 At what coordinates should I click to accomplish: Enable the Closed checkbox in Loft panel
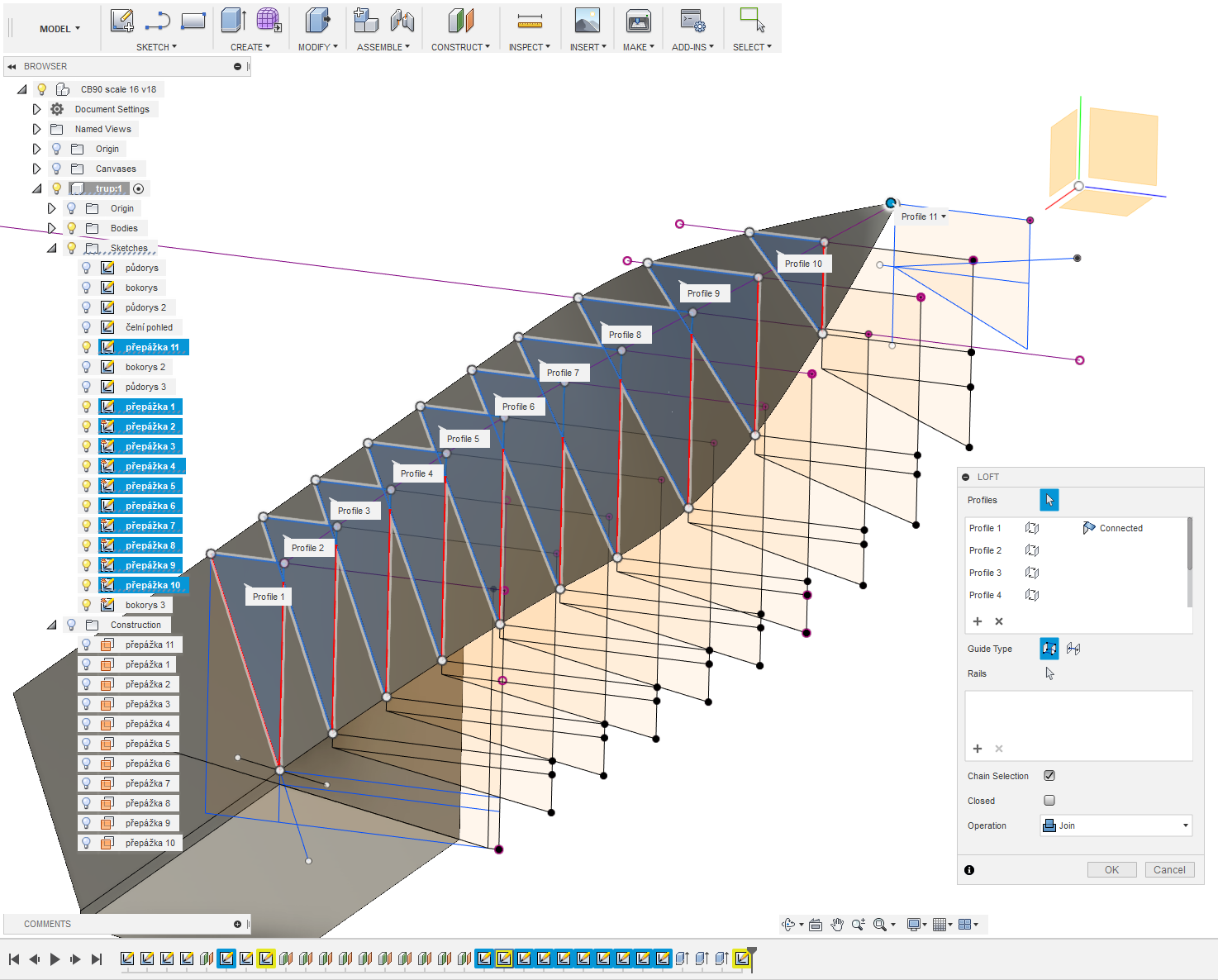pos(1049,801)
